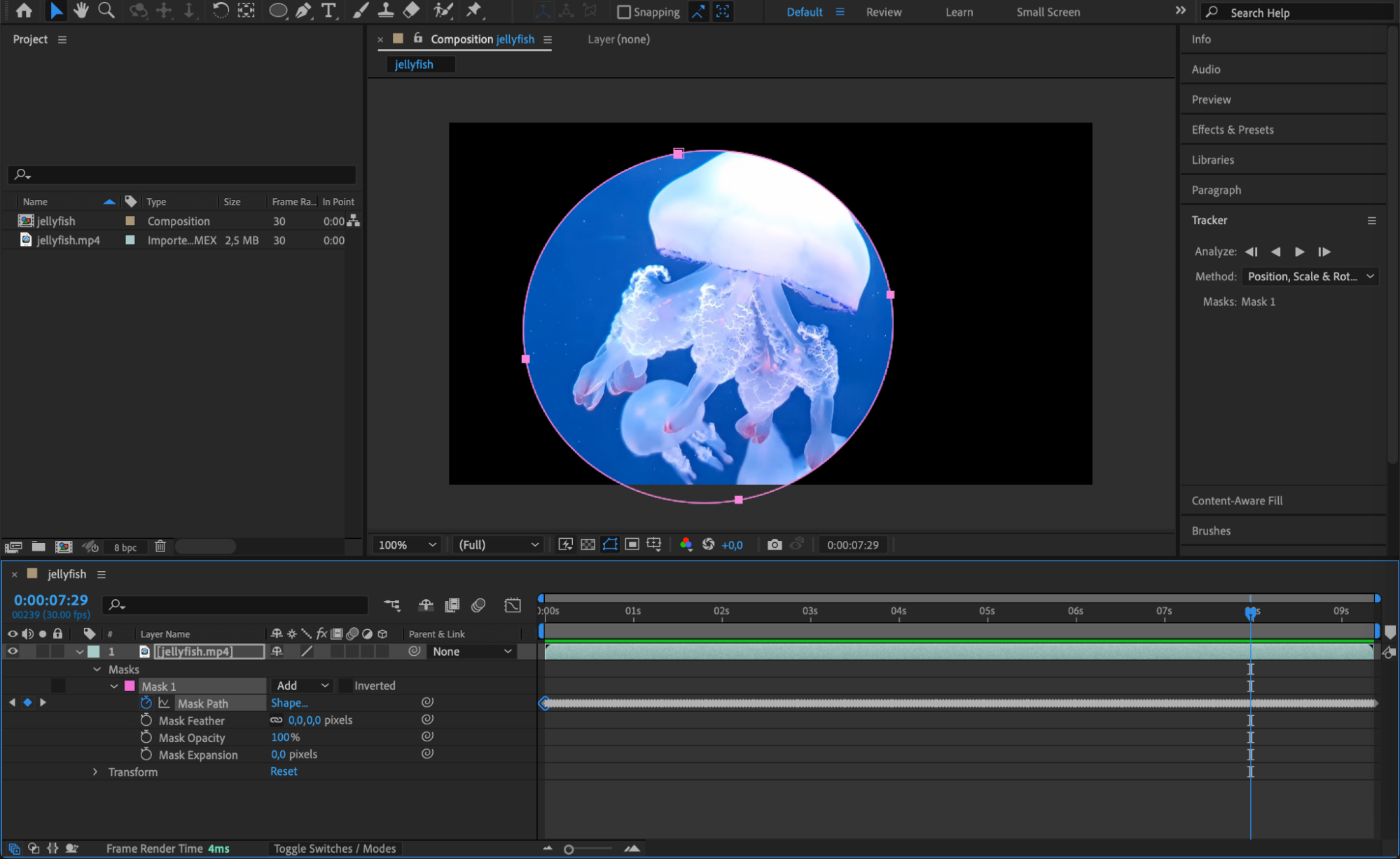Expand the Transform property group
1400x859 pixels.
pos(95,772)
